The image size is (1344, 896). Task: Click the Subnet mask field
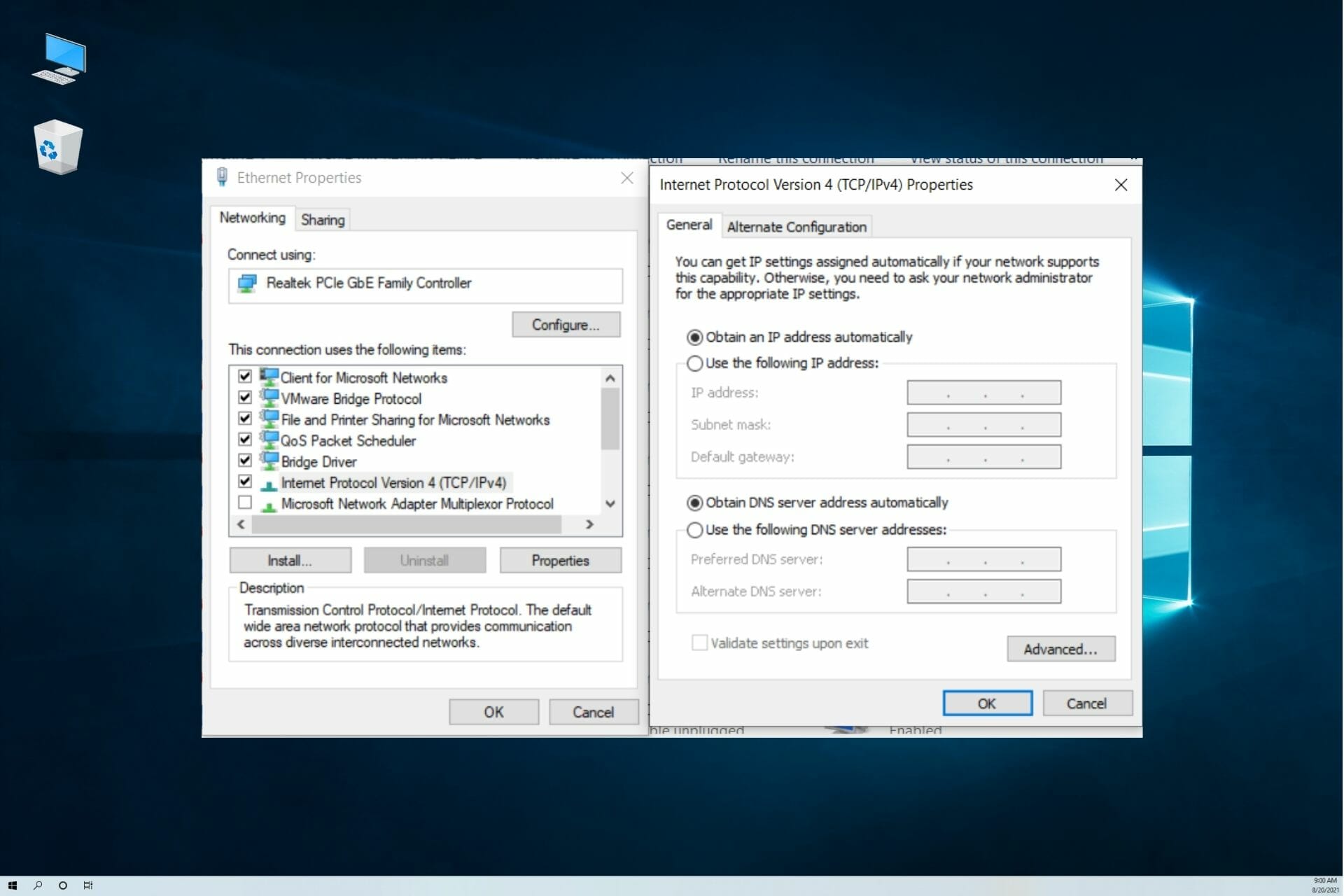[x=983, y=425]
